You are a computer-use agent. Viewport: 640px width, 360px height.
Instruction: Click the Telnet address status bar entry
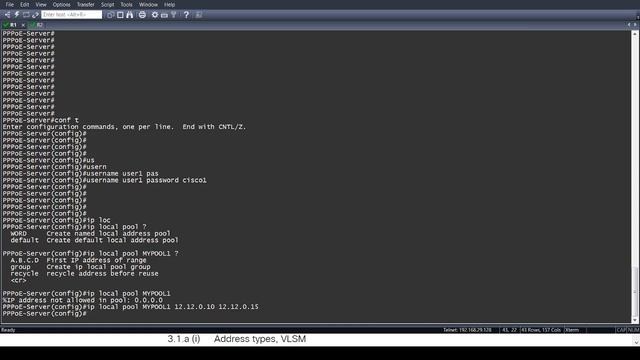point(467,330)
